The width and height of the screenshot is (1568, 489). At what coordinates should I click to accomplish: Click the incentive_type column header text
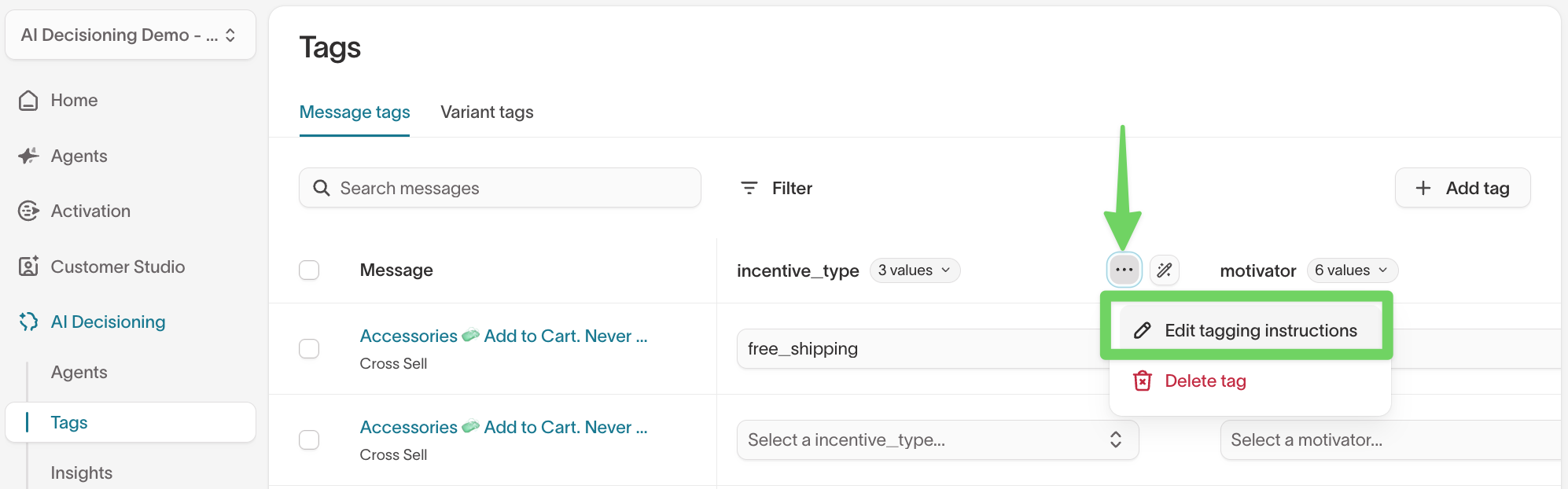pos(797,270)
